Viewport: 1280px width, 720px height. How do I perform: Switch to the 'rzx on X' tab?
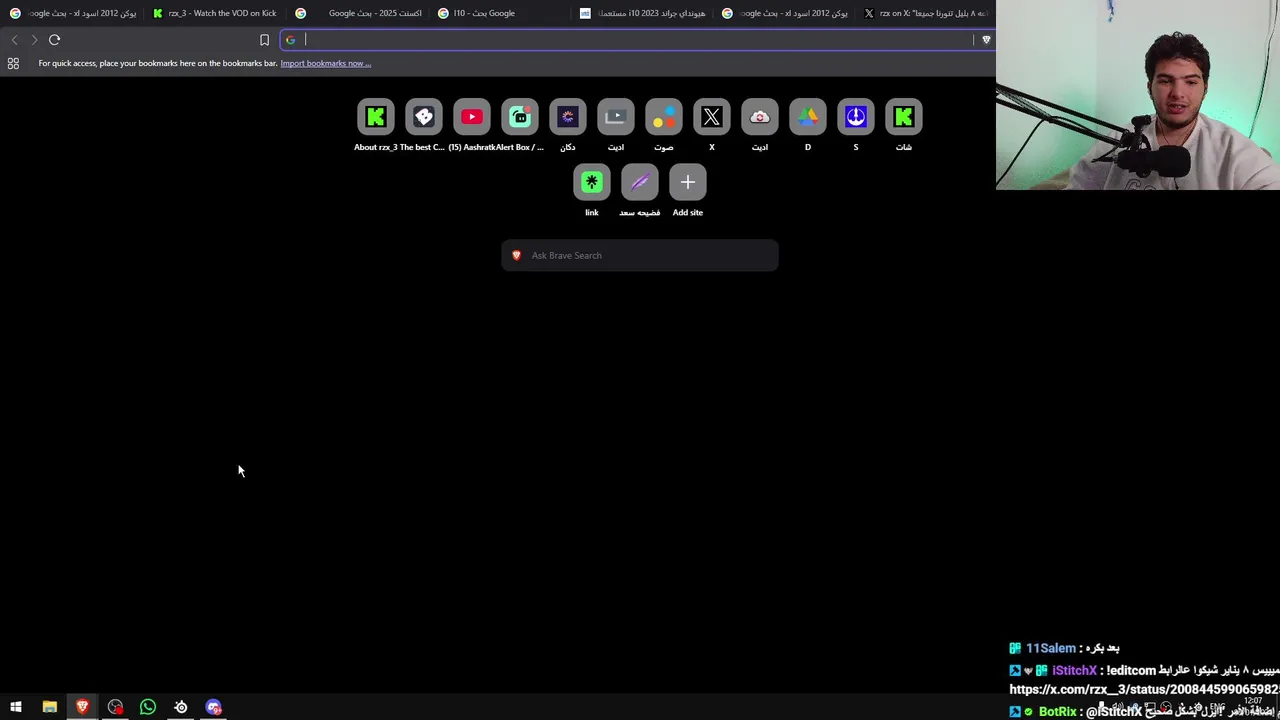927,13
